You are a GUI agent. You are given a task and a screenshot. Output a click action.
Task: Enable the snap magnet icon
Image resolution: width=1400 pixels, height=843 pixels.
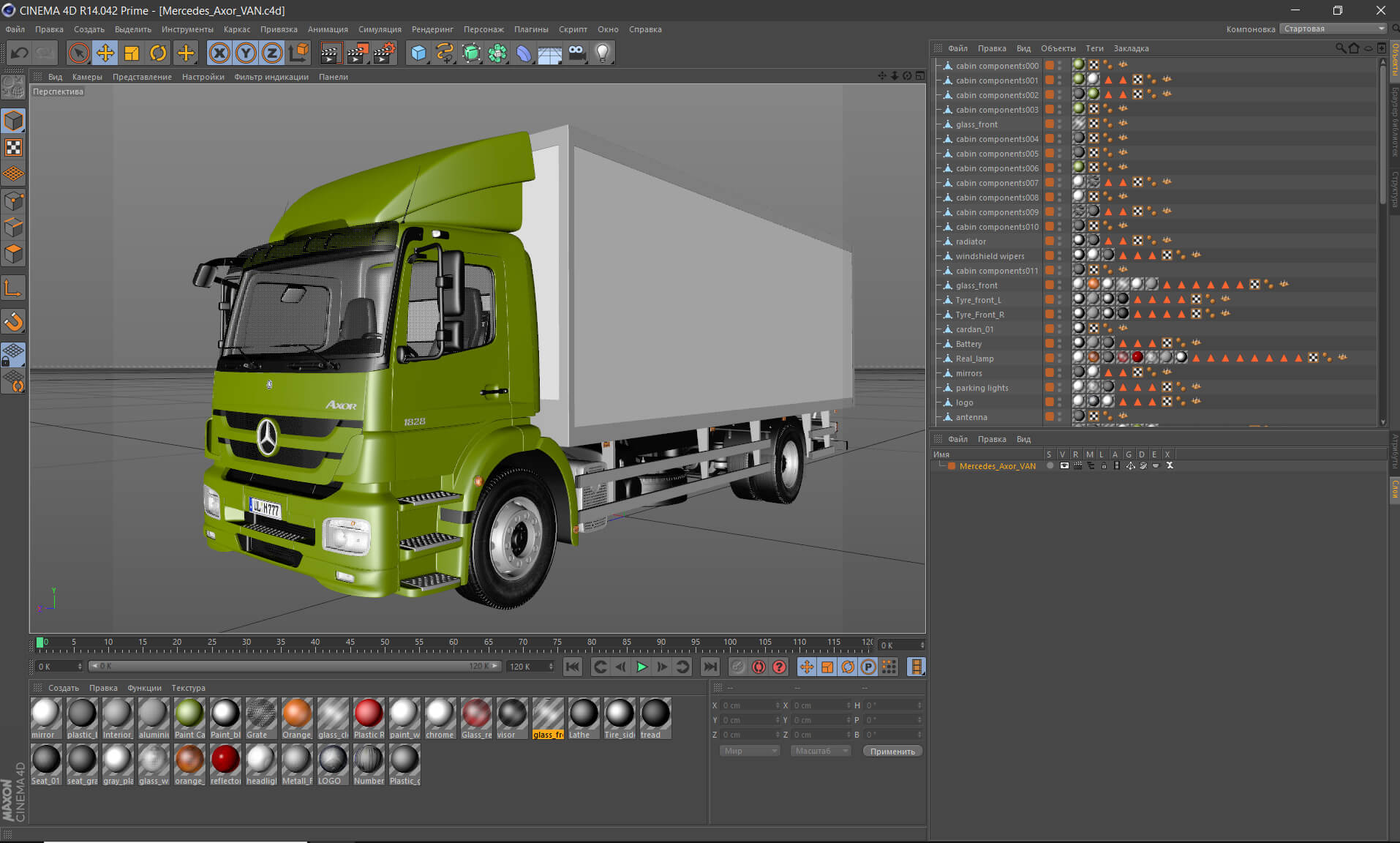13,322
